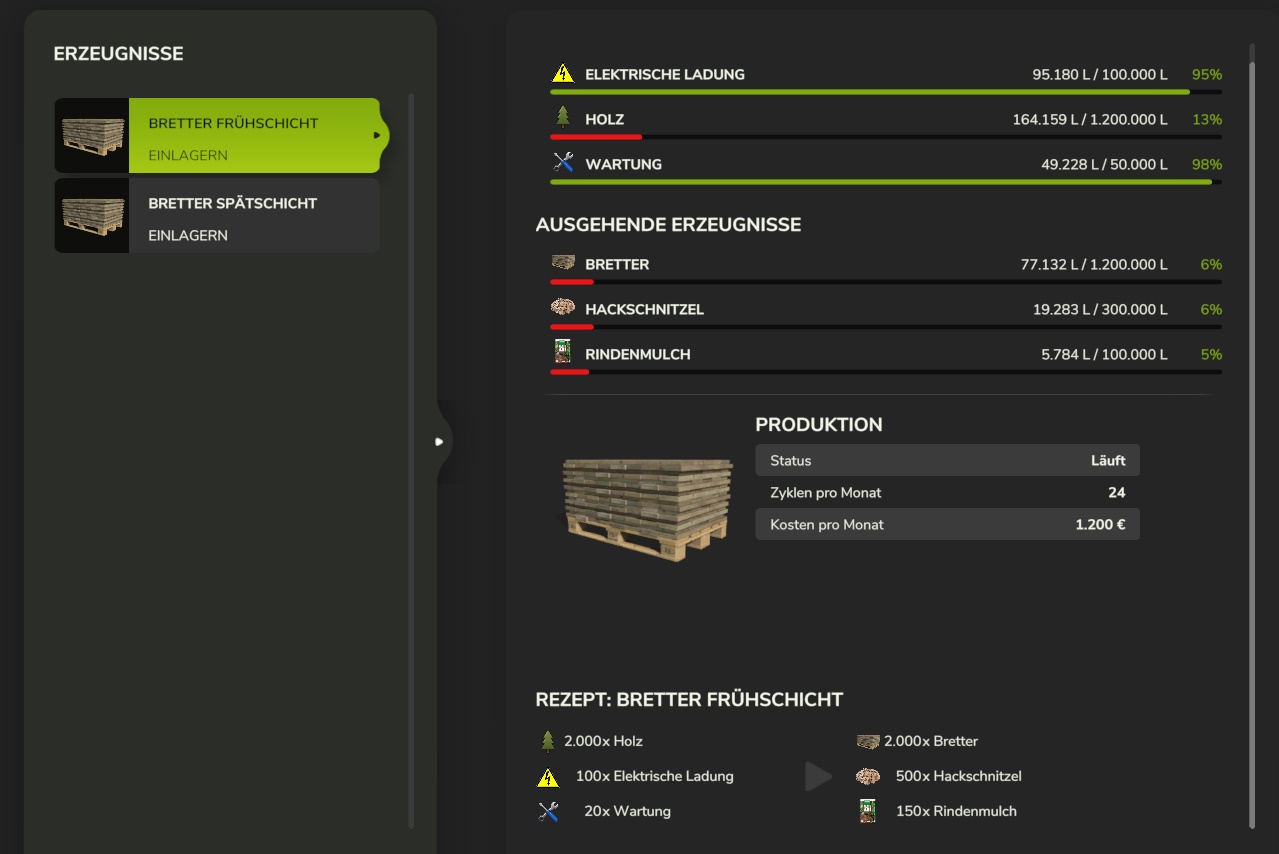The image size is (1279, 854).
Task: Click the Holz fill level bar
Action: pyautogui.click(x=885, y=137)
